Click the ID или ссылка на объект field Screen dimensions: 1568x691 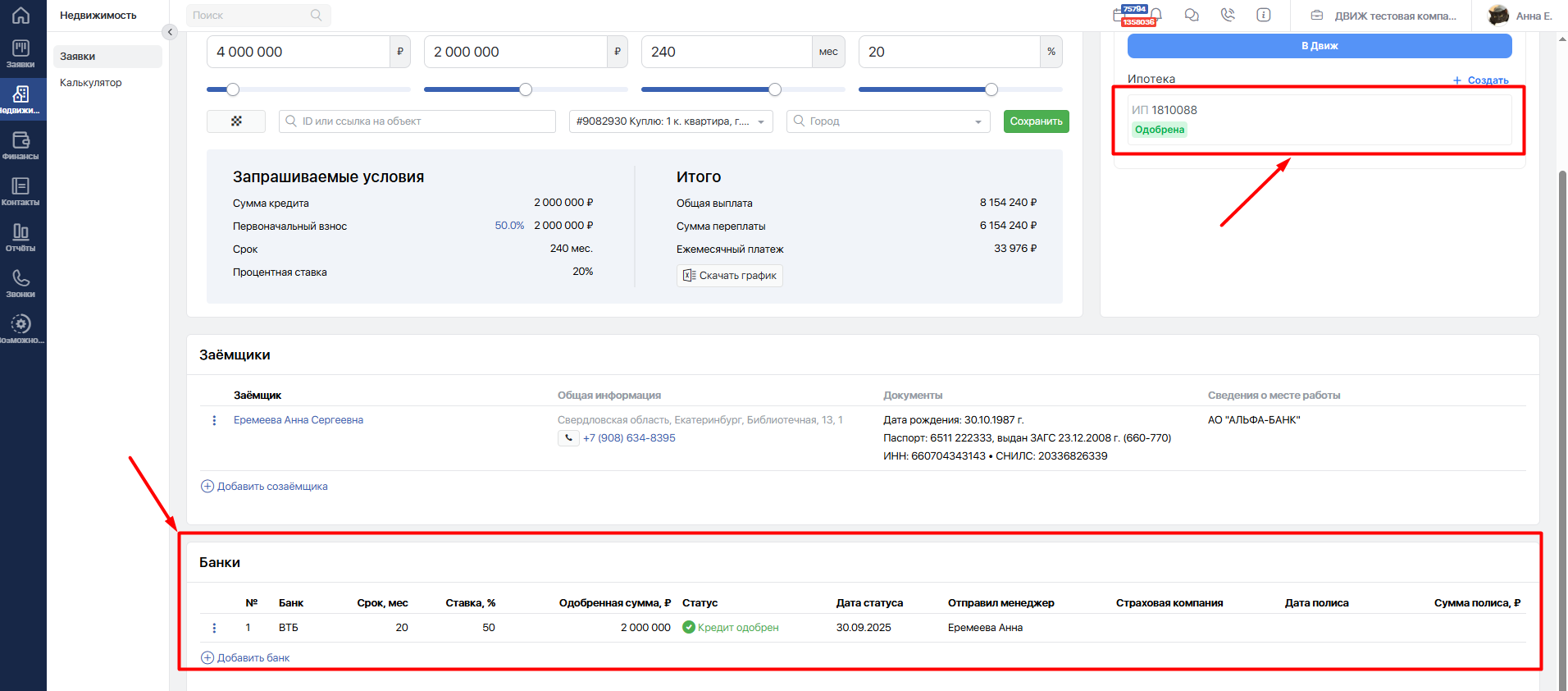click(x=417, y=121)
